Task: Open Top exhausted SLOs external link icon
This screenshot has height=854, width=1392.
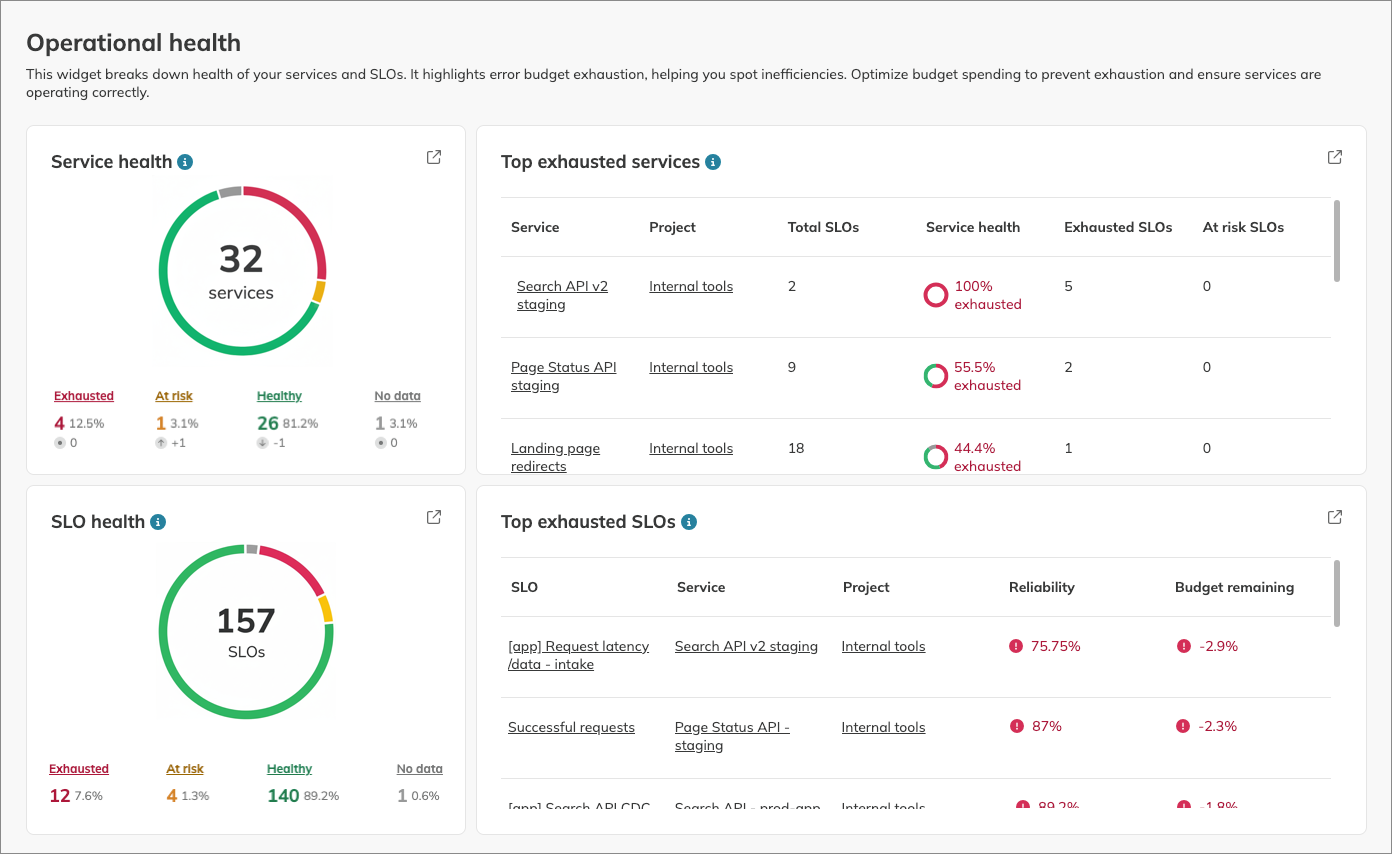Action: (1335, 517)
